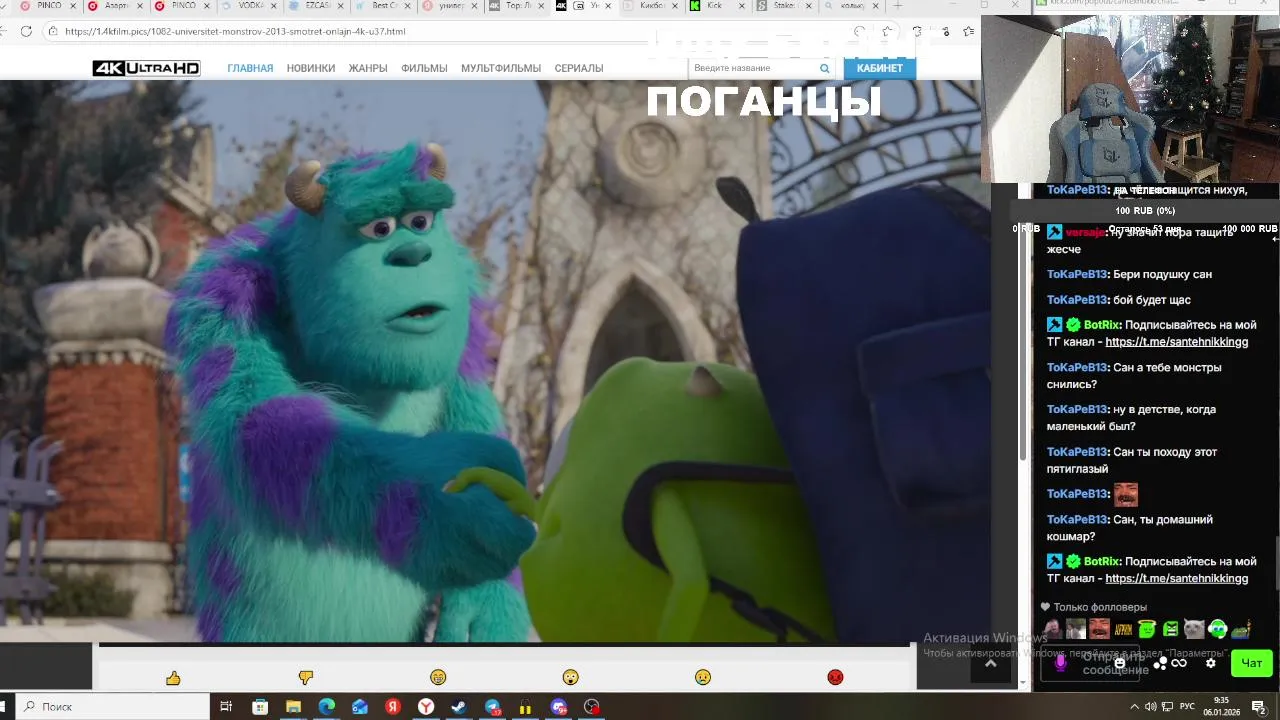
Task: Insert the green halo emote from quick row
Action: (1147, 629)
